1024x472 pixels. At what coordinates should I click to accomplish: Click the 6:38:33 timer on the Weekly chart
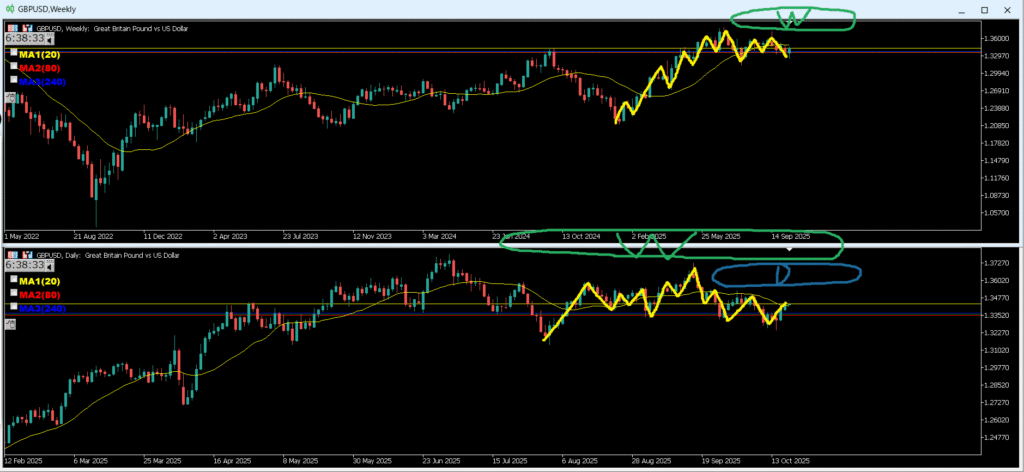click(26, 35)
